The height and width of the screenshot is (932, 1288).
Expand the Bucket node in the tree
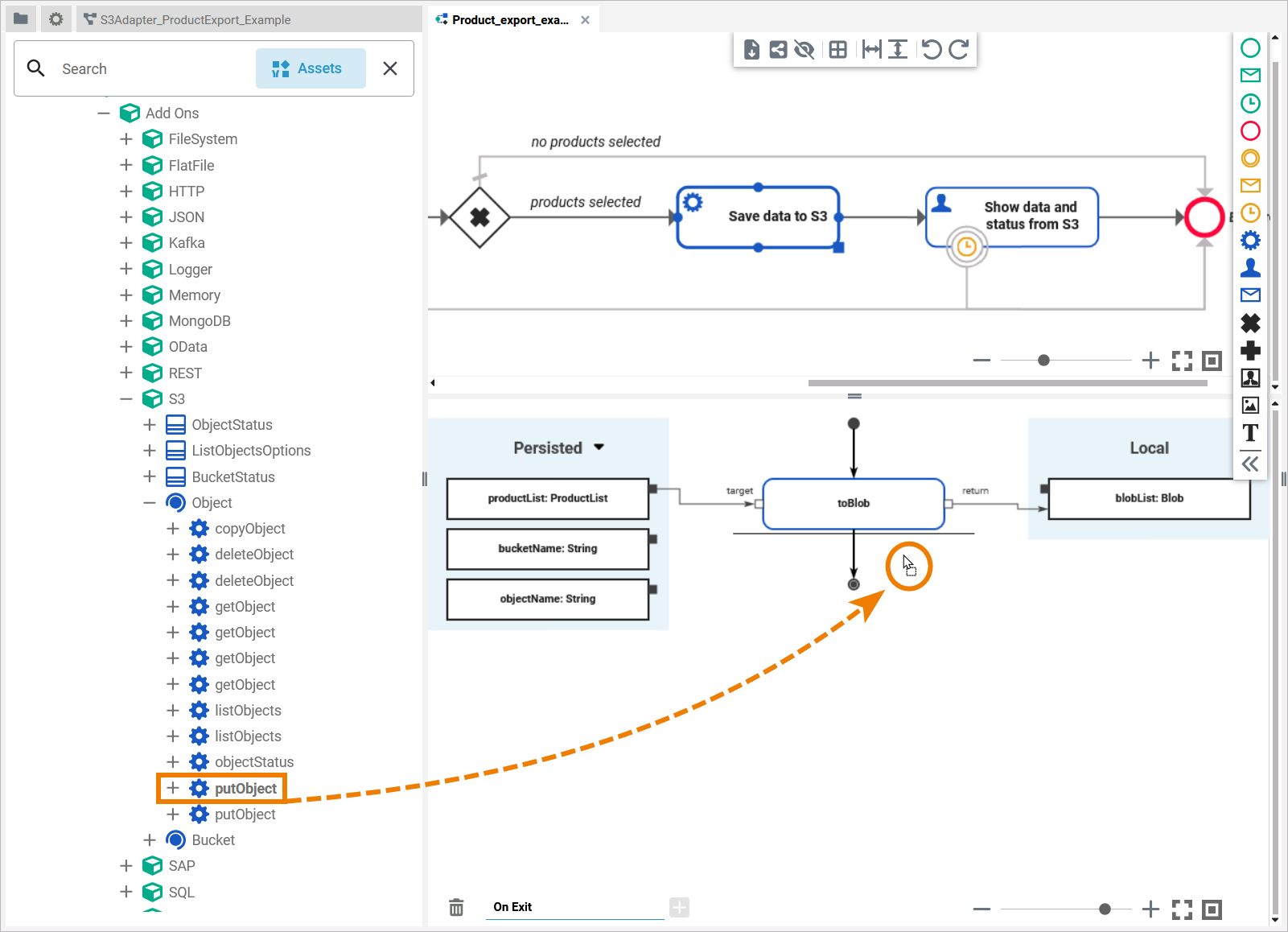tap(150, 839)
